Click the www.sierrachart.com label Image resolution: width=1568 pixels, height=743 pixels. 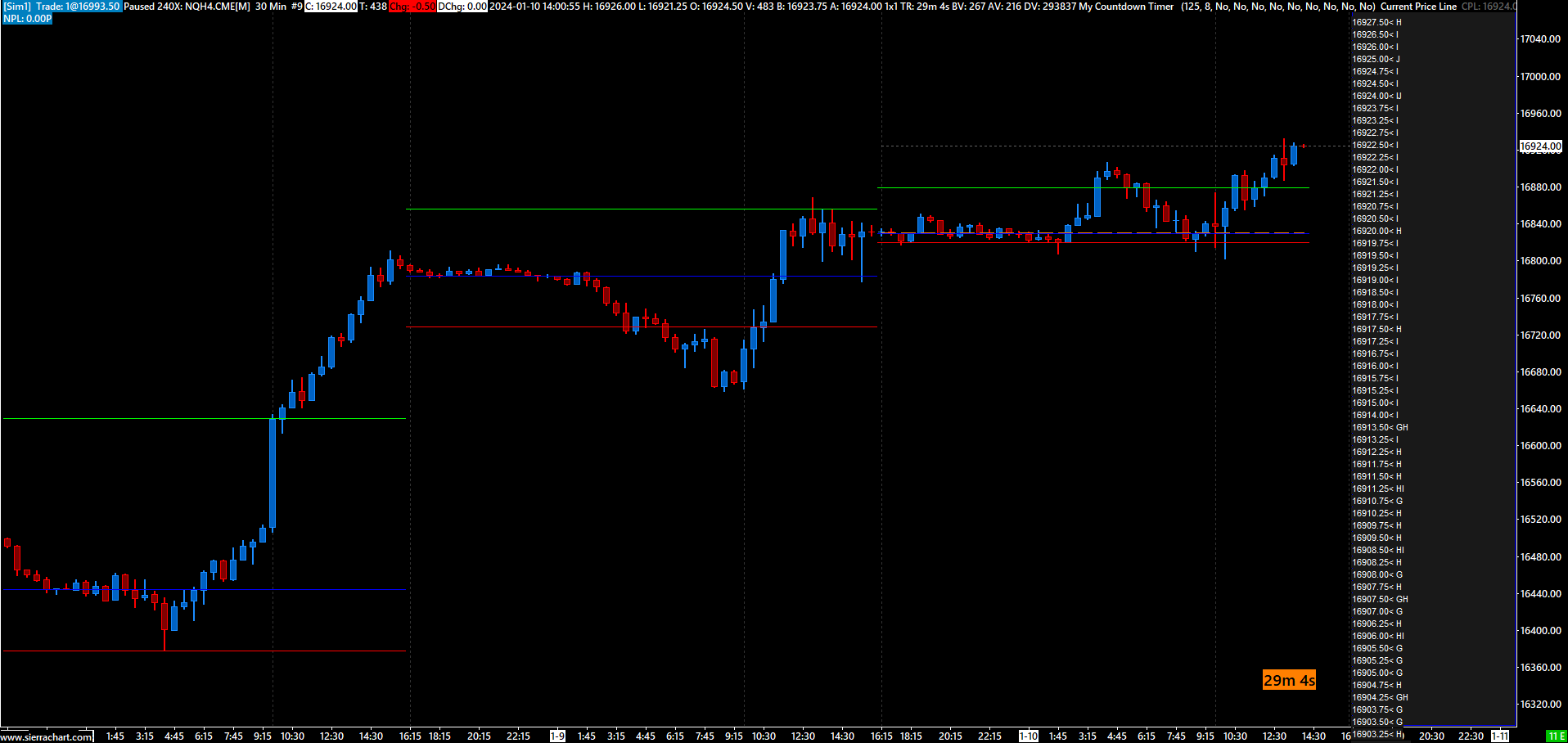coord(47,736)
